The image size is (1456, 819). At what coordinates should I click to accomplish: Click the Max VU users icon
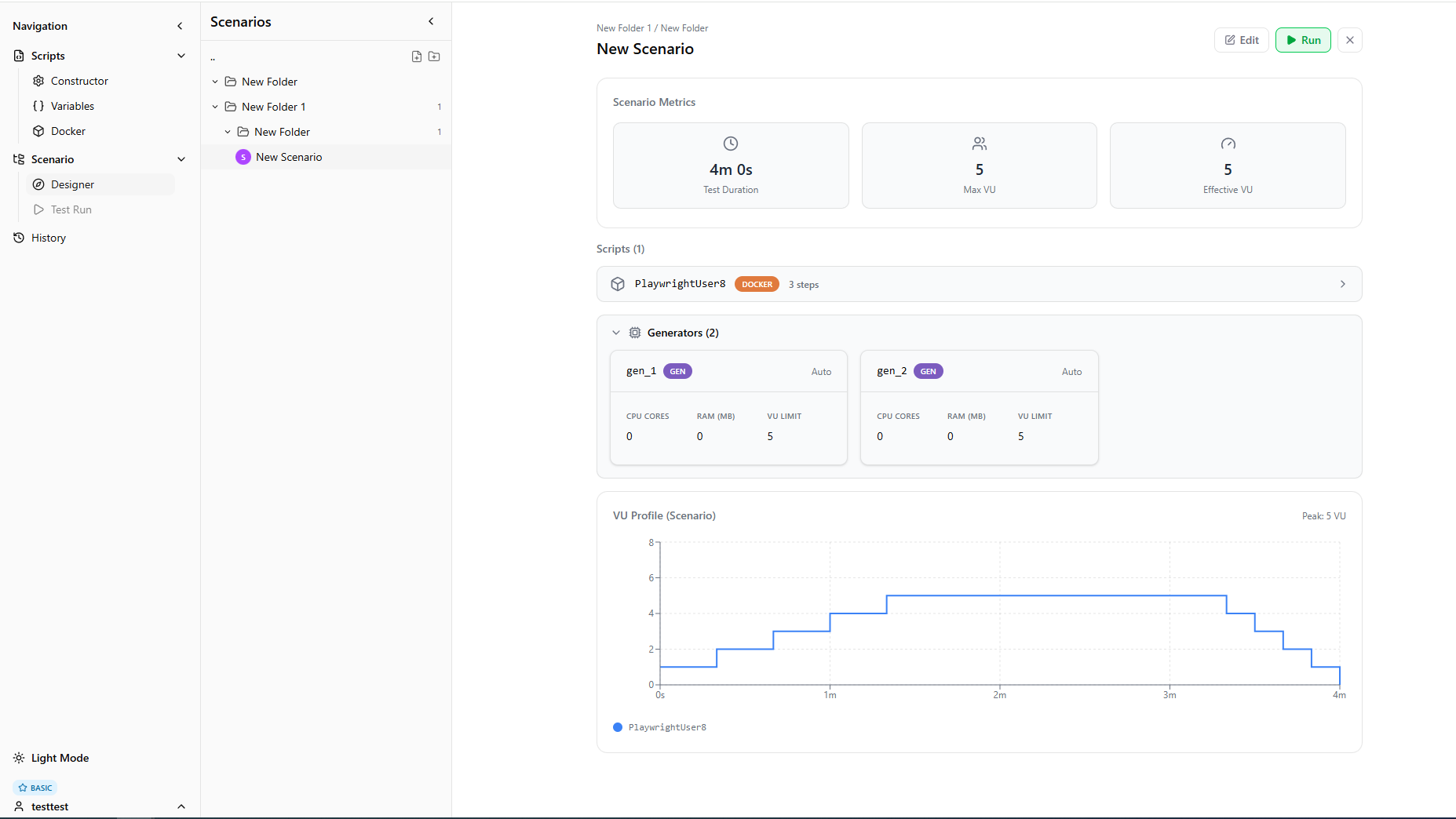pyautogui.click(x=980, y=144)
